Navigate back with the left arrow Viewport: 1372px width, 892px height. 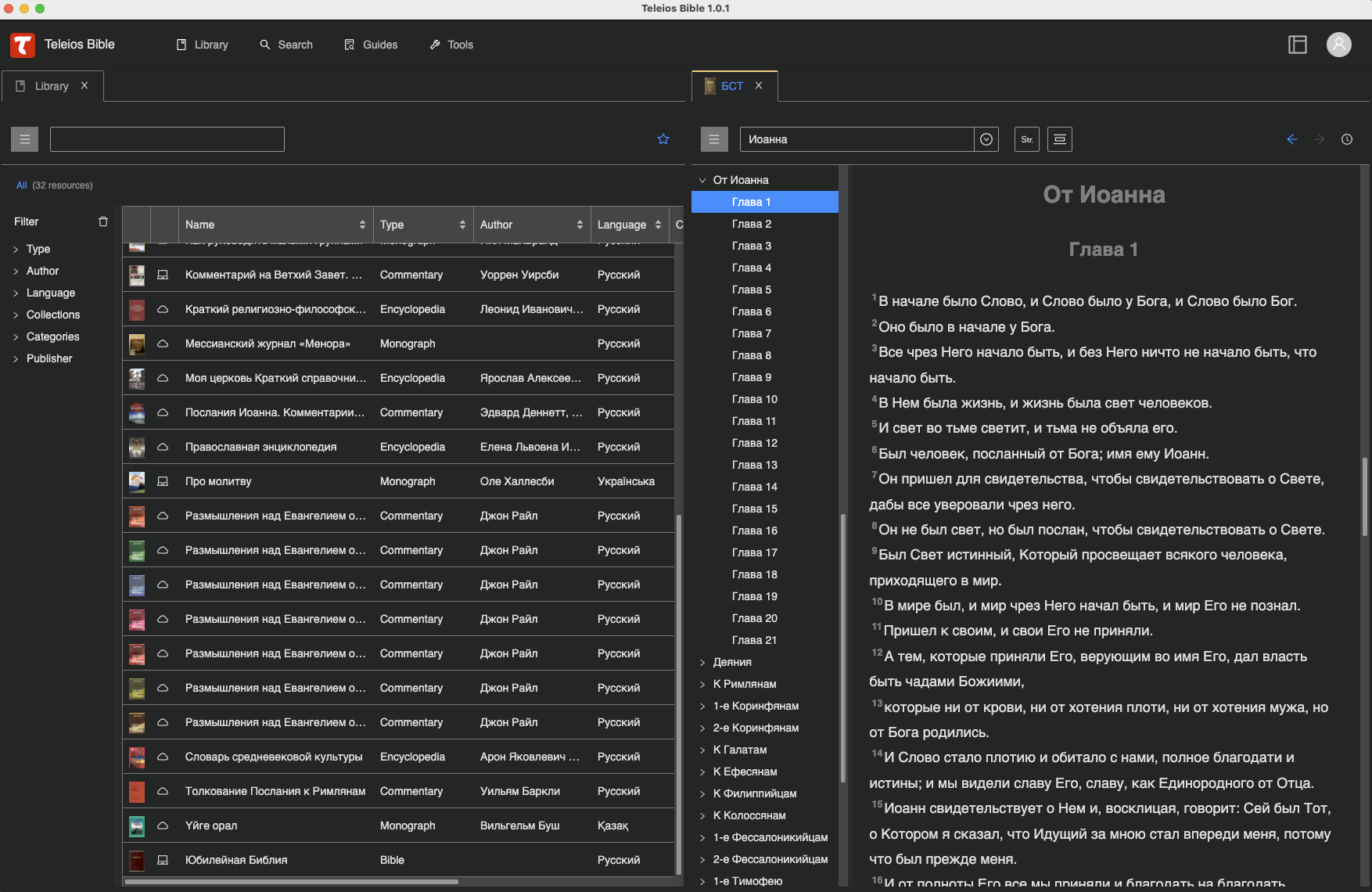1291,139
